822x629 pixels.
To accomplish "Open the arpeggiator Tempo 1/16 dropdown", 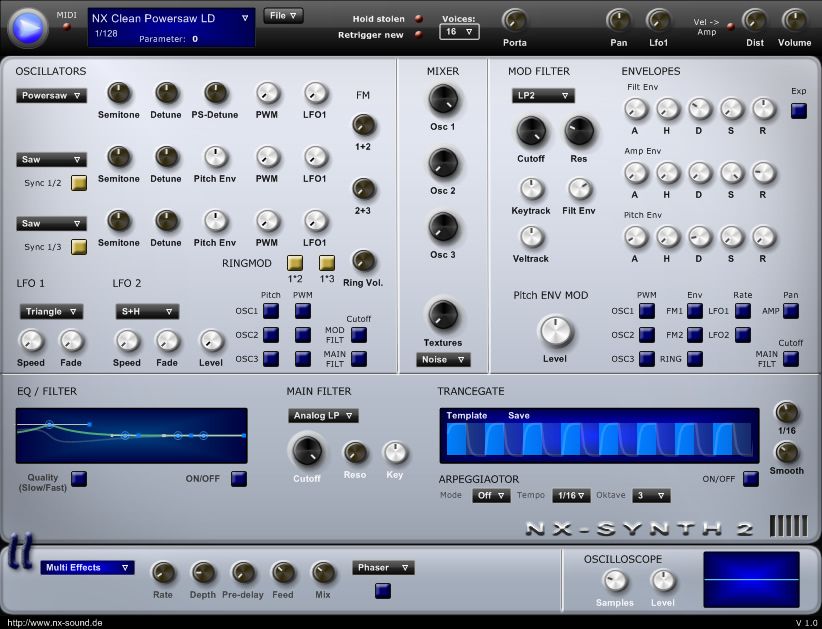I will (571, 495).
